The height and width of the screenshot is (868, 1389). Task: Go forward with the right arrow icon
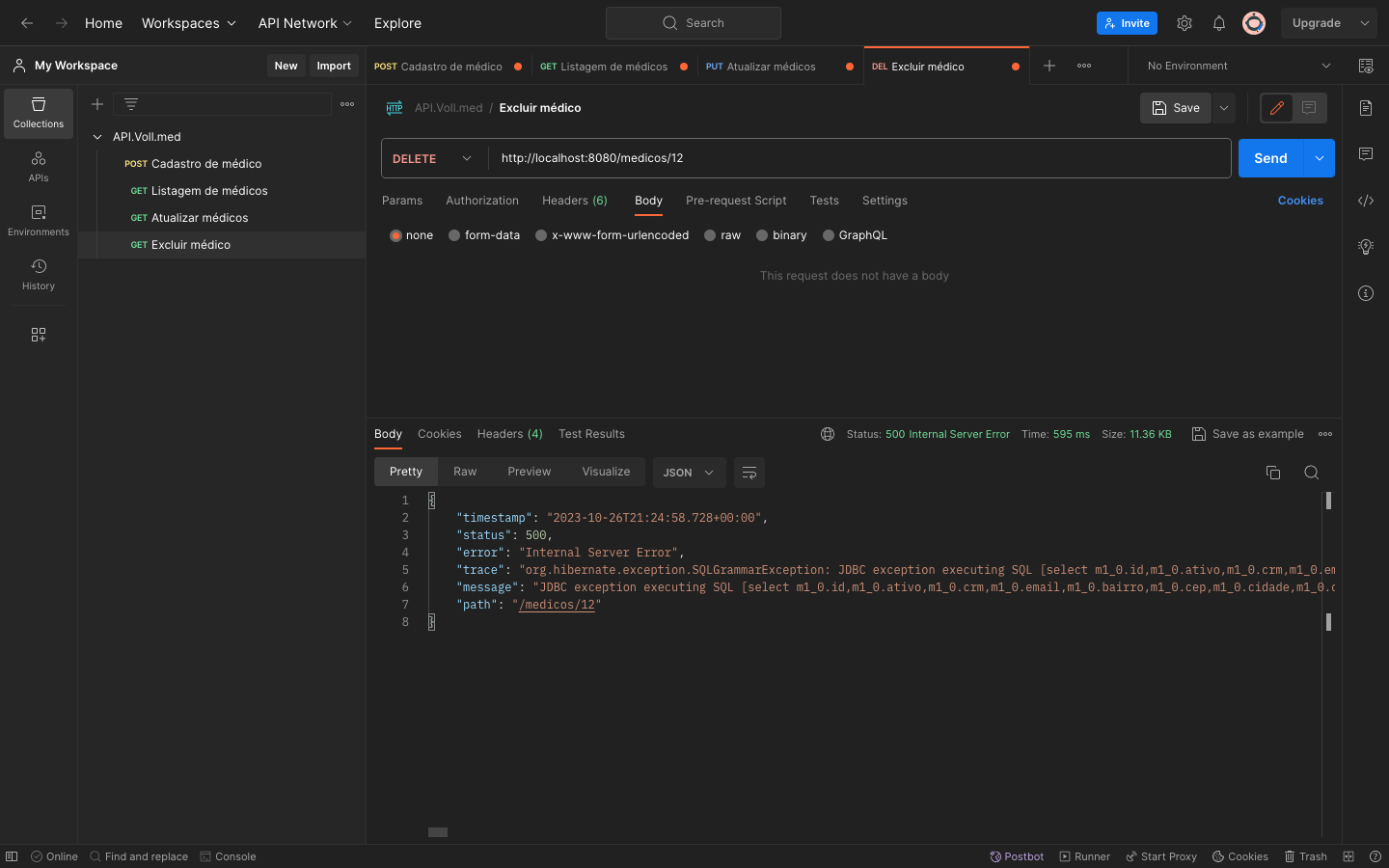pyautogui.click(x=61, y=23)
